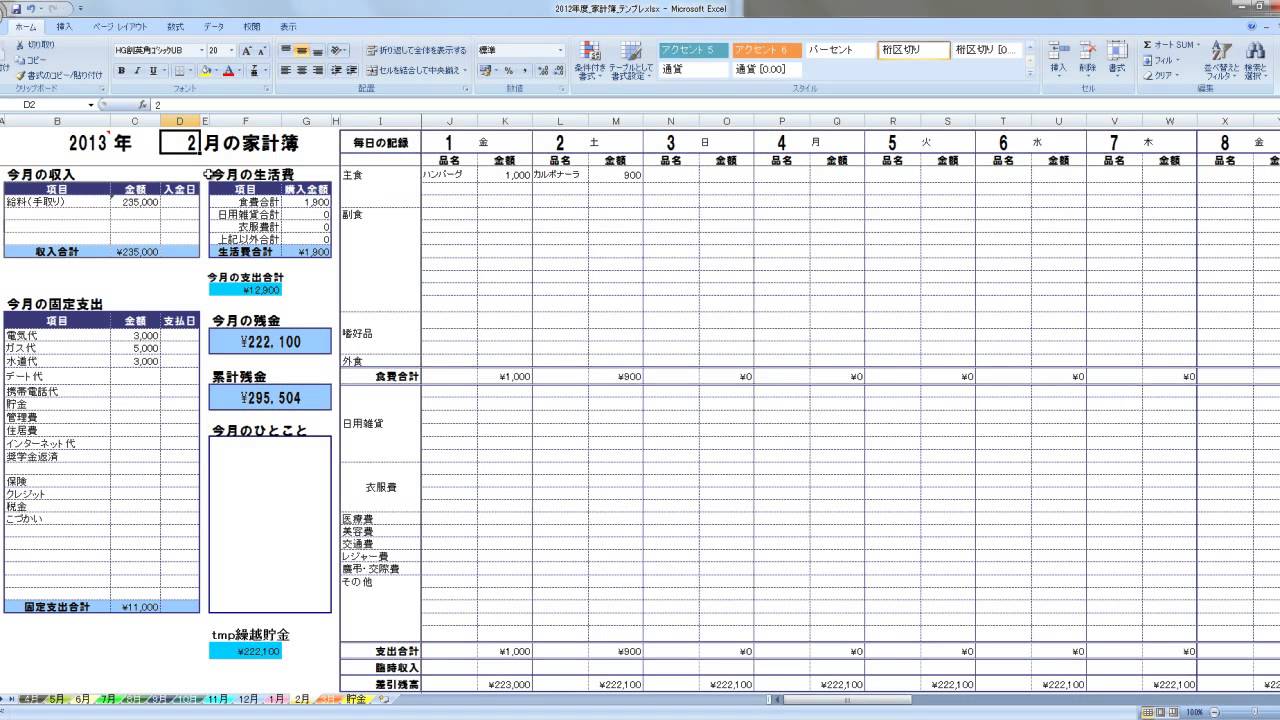Viewport: 1280px width, 720px height.
Task: Switch to the 12月 sheet tab
Action: point(249,699)
